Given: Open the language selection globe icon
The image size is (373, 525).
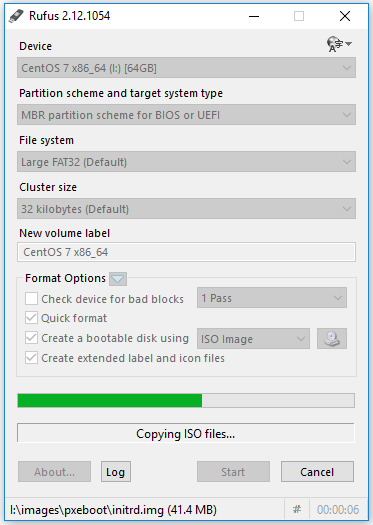Looking at the screenshot, I should point(339,44).
